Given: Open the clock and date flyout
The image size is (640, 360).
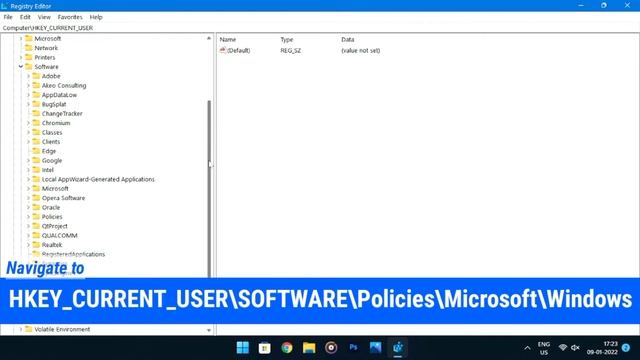Looking at the screenshot, I should [x=602, y=348].
